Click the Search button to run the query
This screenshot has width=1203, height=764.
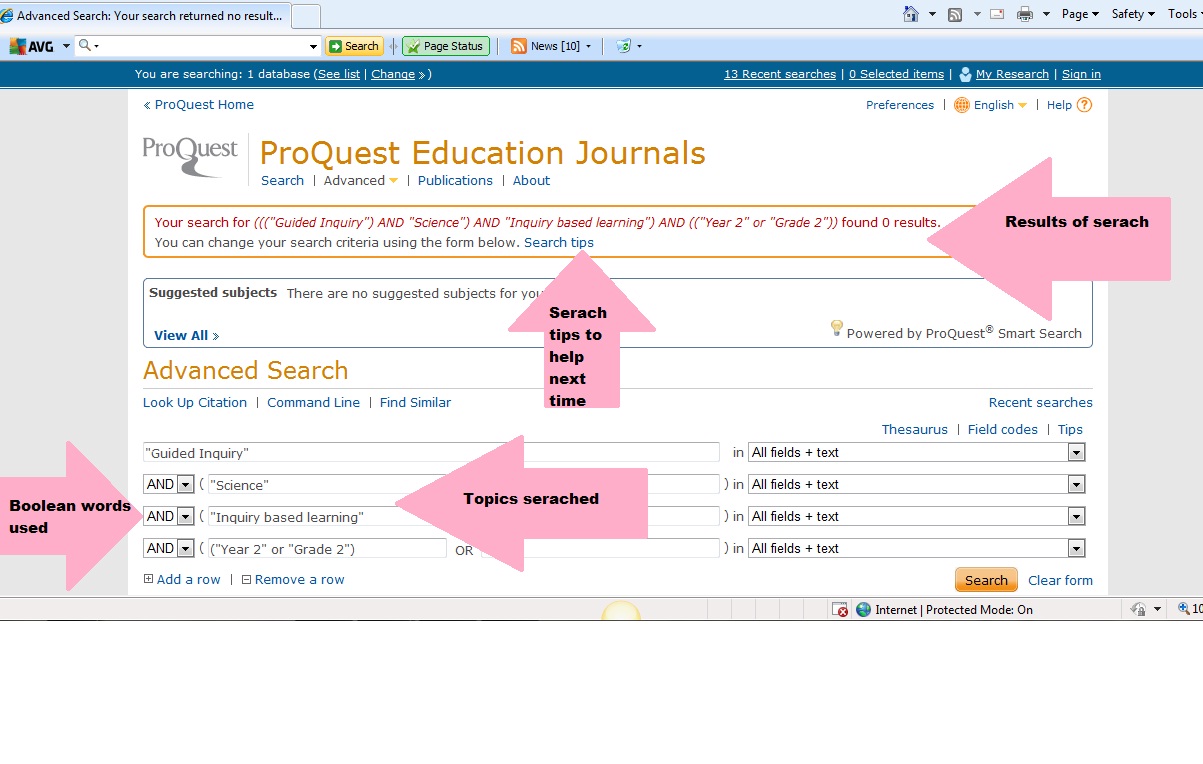[x=985, y=579]
